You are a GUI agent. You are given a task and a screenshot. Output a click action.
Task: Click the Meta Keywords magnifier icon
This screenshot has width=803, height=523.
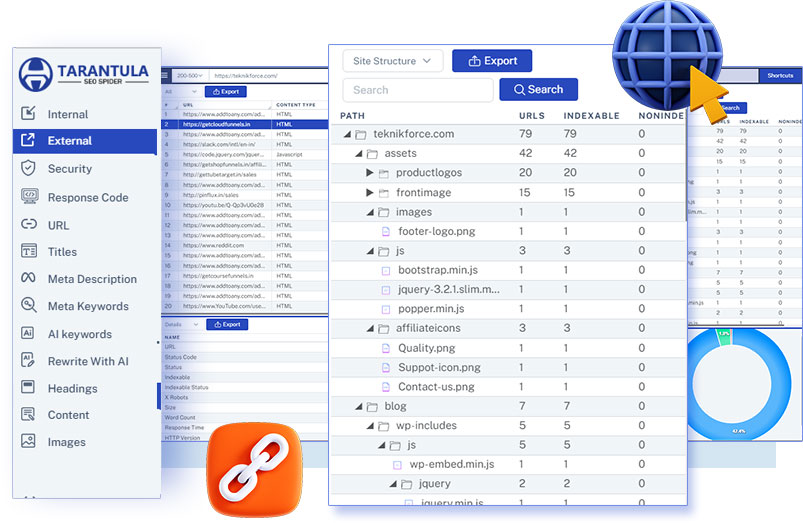(29, 305)
